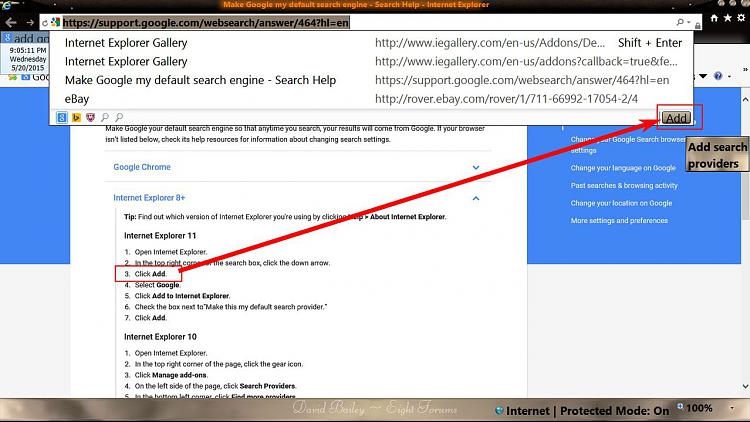Screen dimensions: 750x422
Task: Open 'Change your language on Google' link
Action: click(623, 168)
